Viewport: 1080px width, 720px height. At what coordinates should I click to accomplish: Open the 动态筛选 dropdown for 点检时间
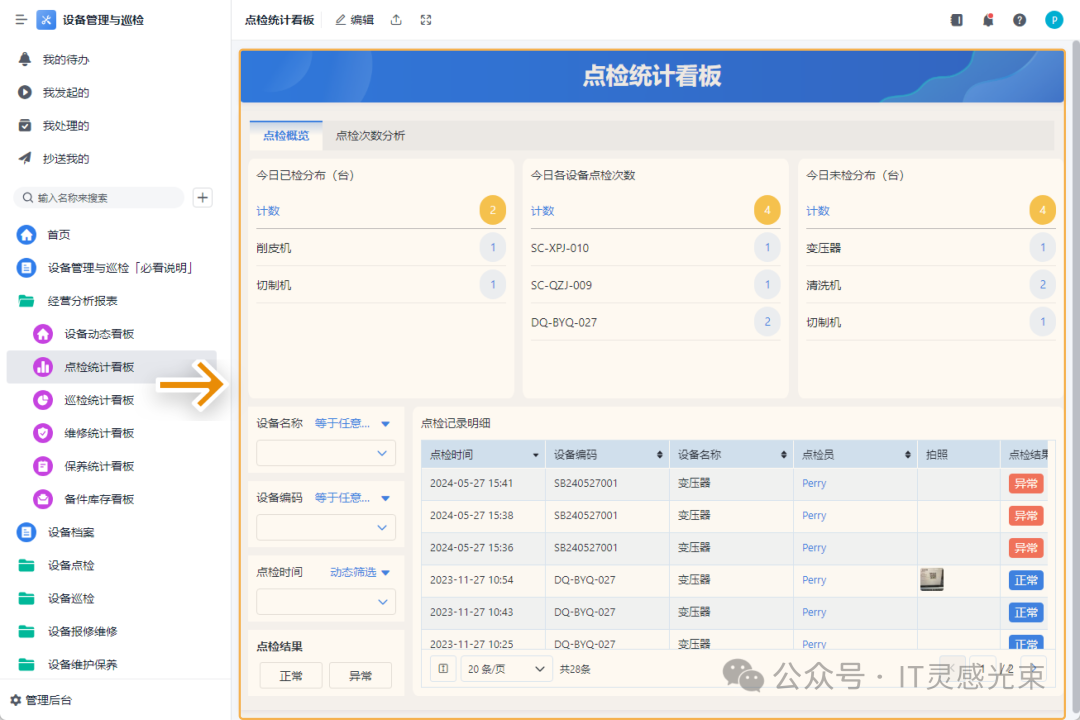[x=360, y=572]
